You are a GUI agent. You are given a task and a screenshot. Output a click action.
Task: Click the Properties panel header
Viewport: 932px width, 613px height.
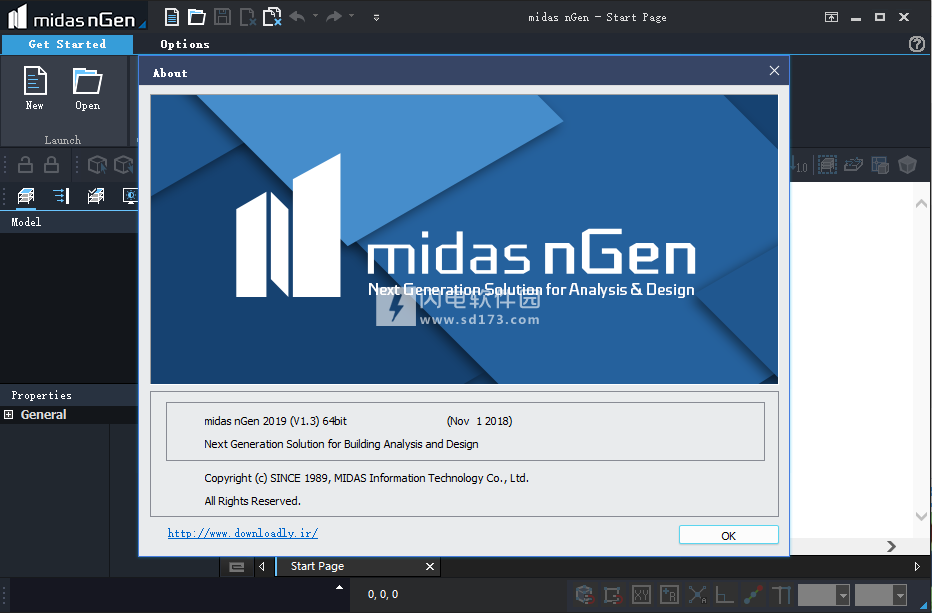(x=69, y=395)
